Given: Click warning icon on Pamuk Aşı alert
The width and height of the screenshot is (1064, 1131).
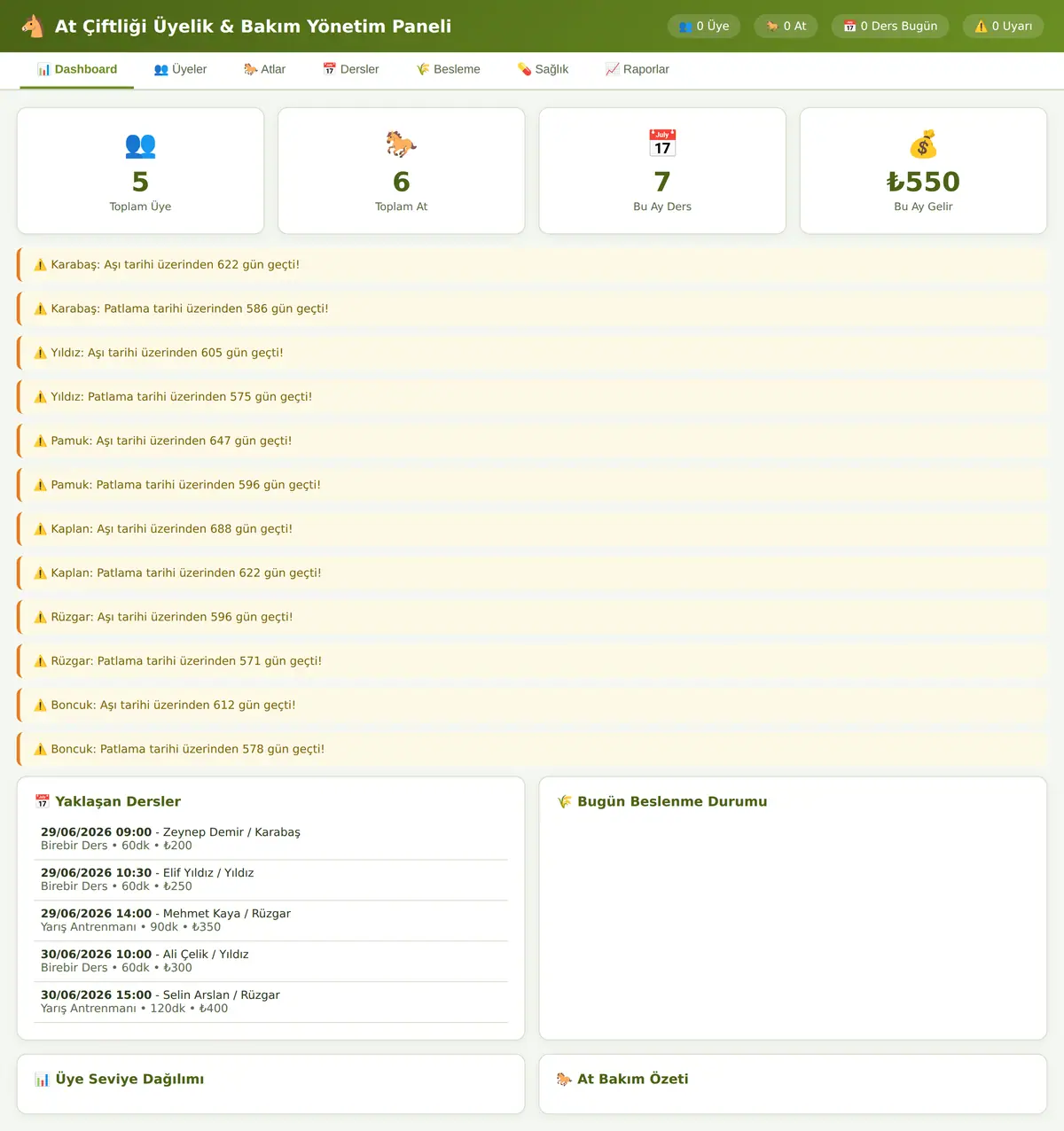Looking at the screenshot, I should point(40,441).
